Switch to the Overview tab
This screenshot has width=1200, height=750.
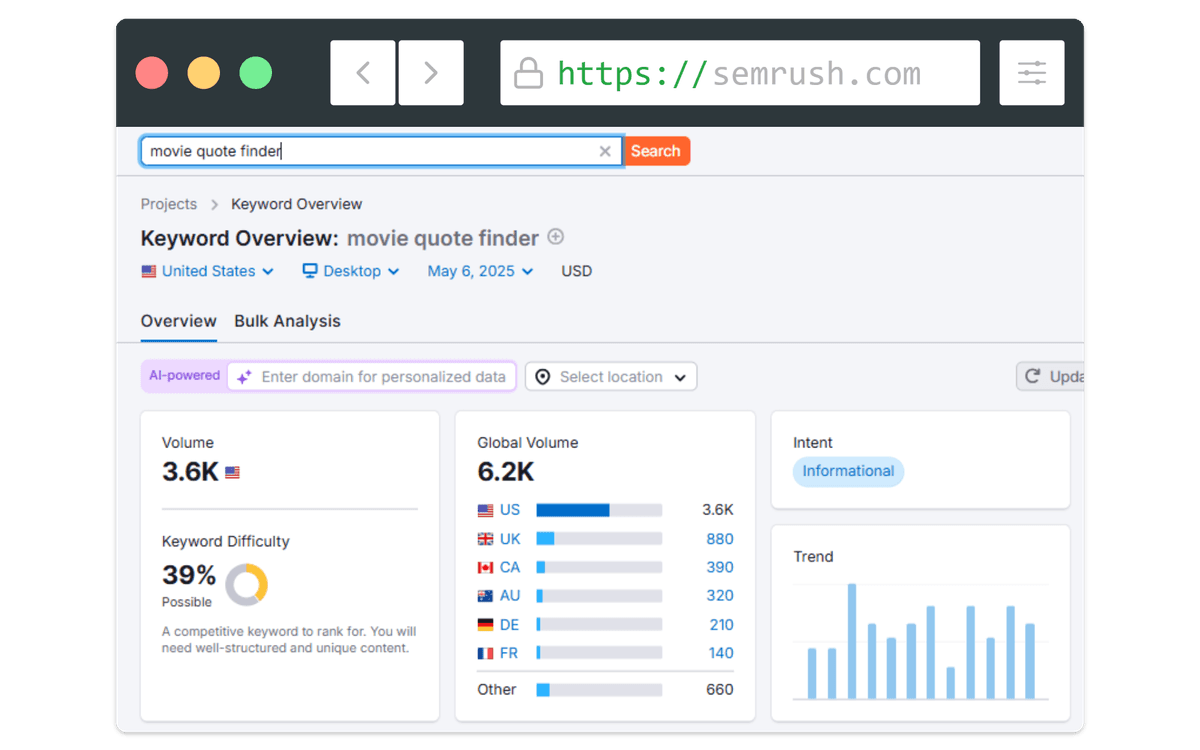tap(178, 321)
